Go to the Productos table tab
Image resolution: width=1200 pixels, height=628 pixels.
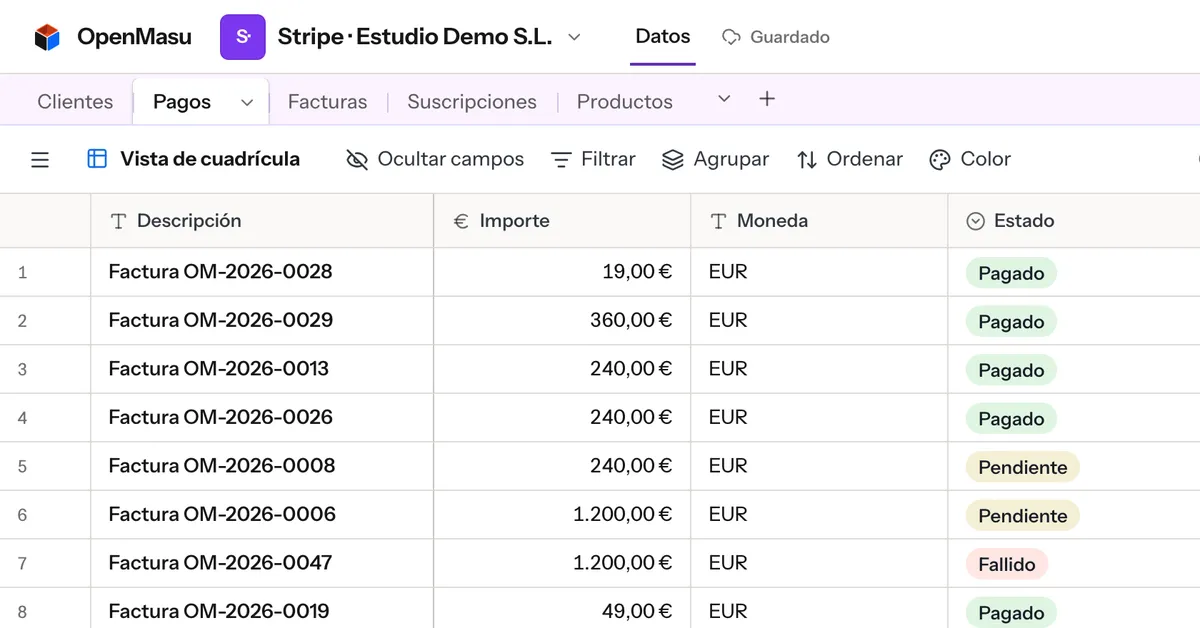coord(625,101)
